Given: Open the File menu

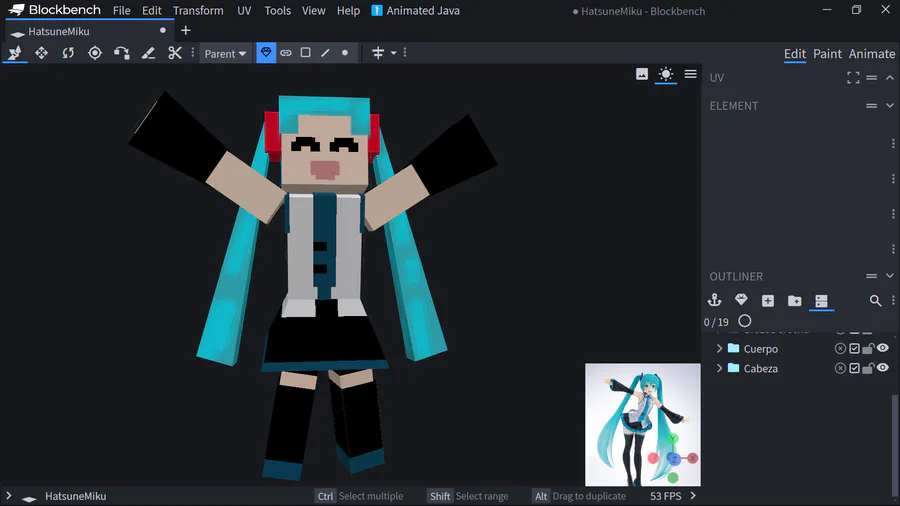Looking at the screenshot, I should coord(121,10).
